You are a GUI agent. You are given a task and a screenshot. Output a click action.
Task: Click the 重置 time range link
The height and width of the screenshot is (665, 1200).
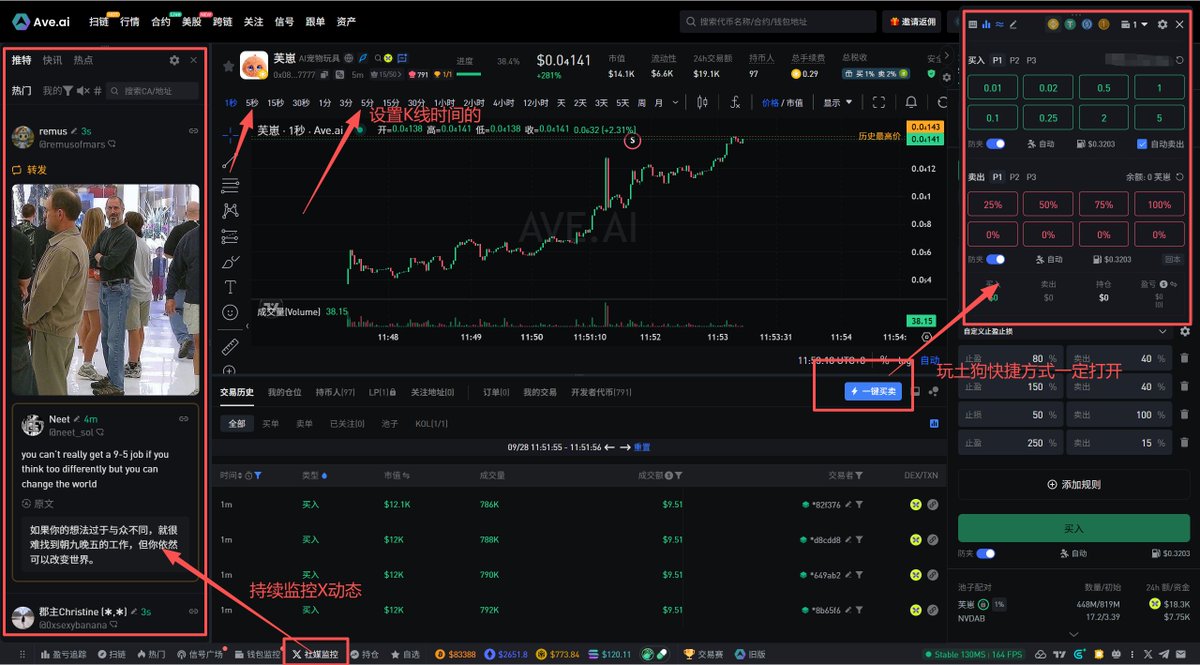[x=642, y=446]
